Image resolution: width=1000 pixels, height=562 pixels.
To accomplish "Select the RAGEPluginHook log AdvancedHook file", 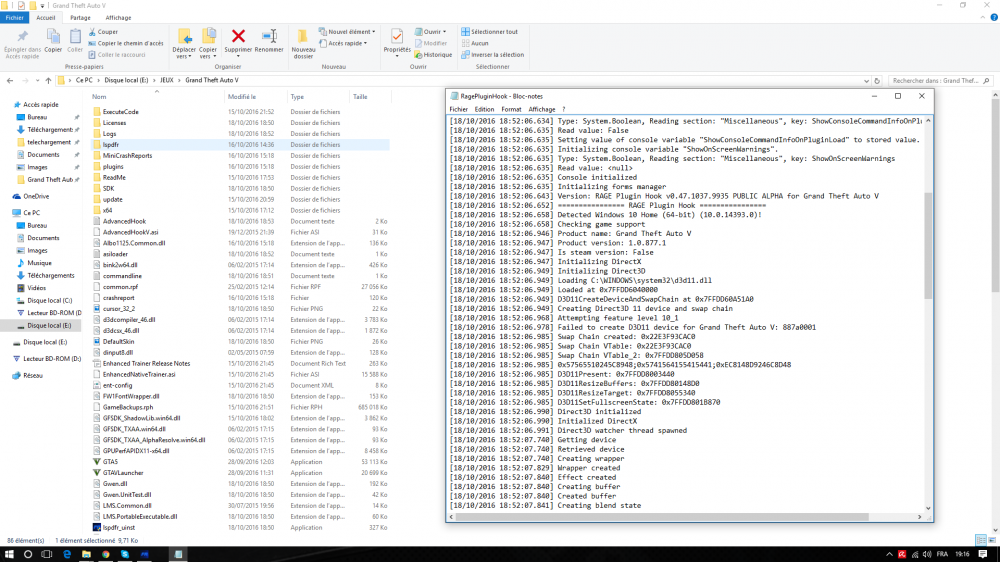I will coord(124,221).
